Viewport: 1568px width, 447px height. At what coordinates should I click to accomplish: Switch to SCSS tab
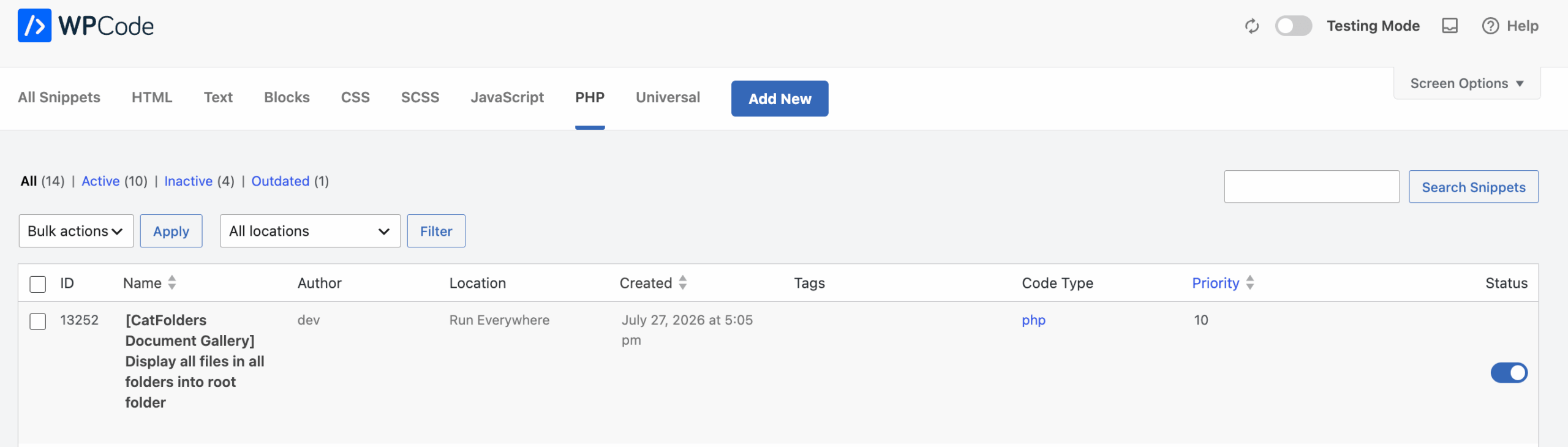click(x=420, y=97)
